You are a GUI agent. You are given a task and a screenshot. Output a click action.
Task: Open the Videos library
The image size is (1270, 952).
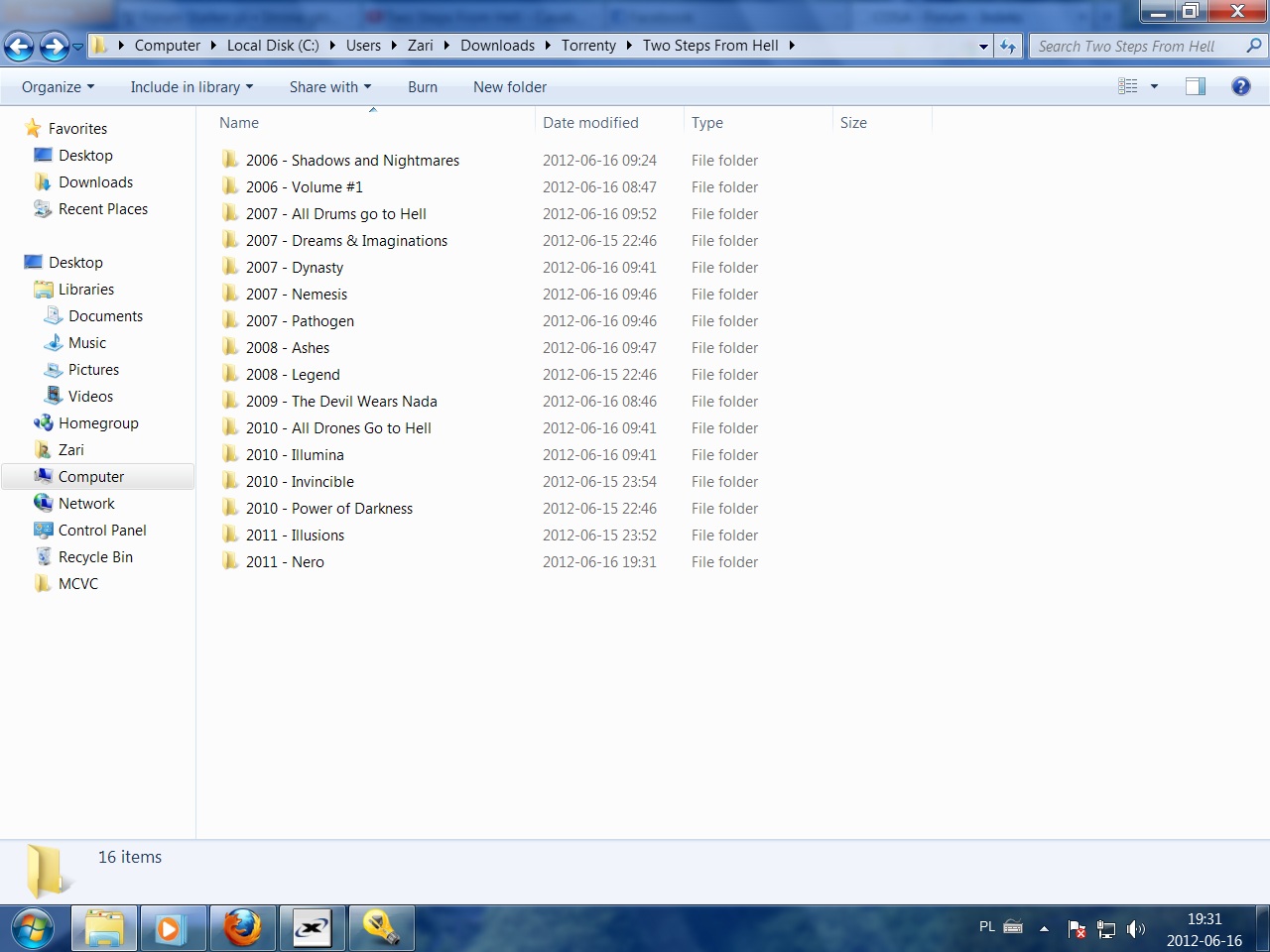90,397
